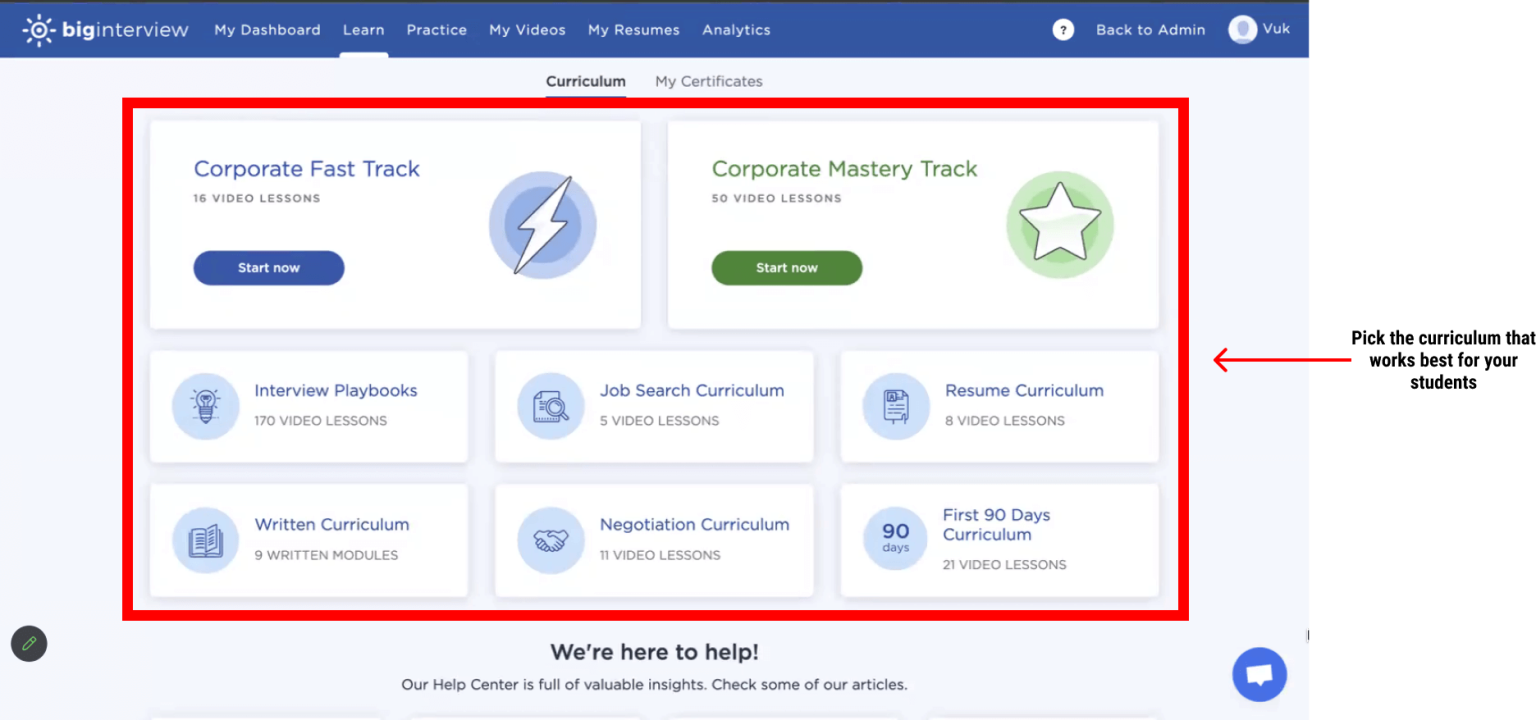Click the Big Interview logo
The height and width of the screenshot is (720, 1536).
[105, 30]
